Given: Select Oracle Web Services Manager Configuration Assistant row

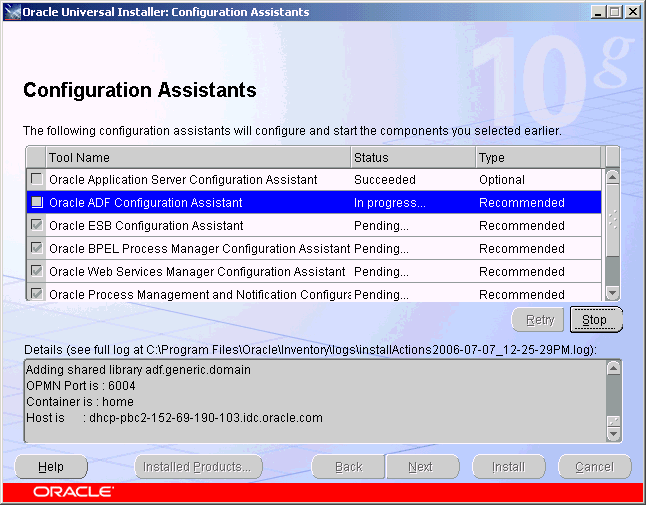Looking at the screenshot, I should [x=314, y=271].
